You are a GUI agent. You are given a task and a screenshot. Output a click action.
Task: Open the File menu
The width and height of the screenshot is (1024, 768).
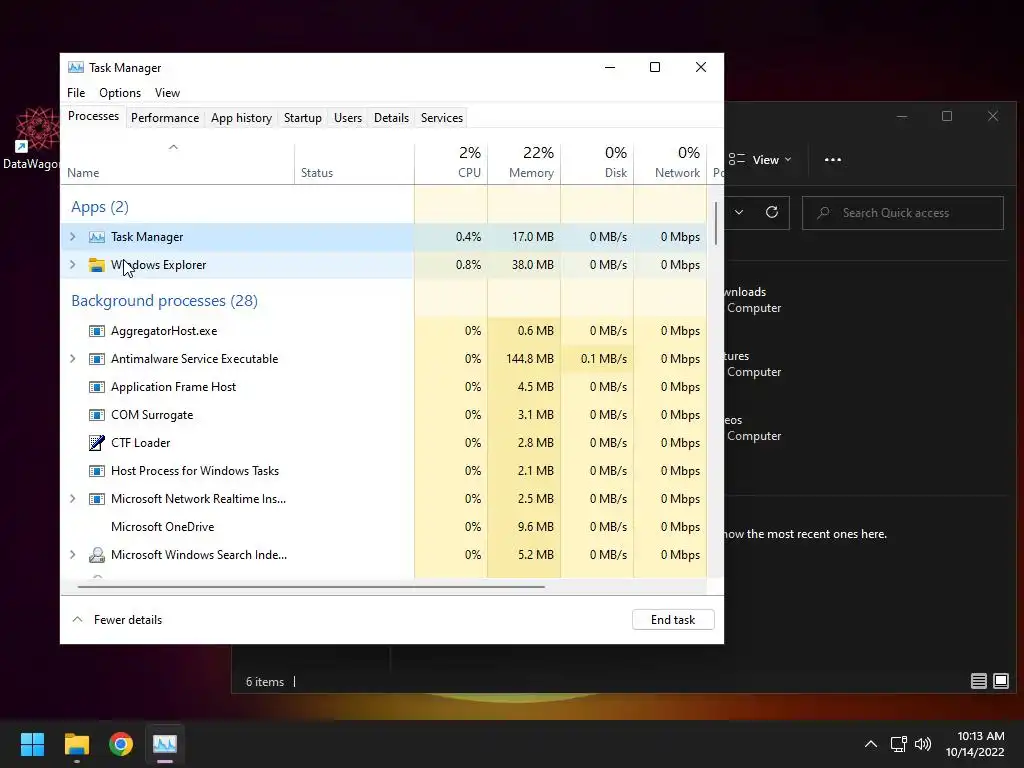pyautogui.click(x=76, y=93)
